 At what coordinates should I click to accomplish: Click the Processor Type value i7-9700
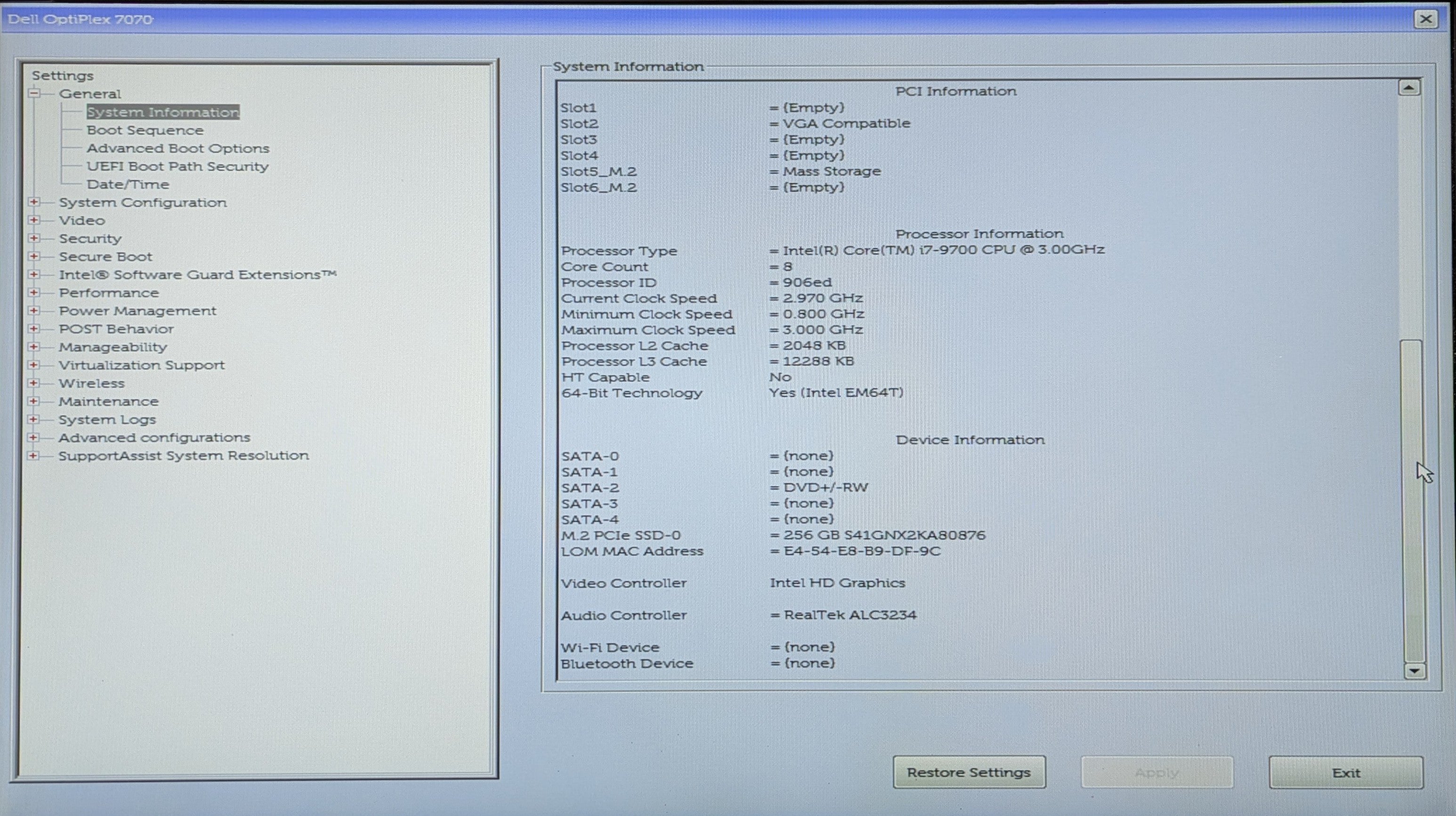(944, 250)
